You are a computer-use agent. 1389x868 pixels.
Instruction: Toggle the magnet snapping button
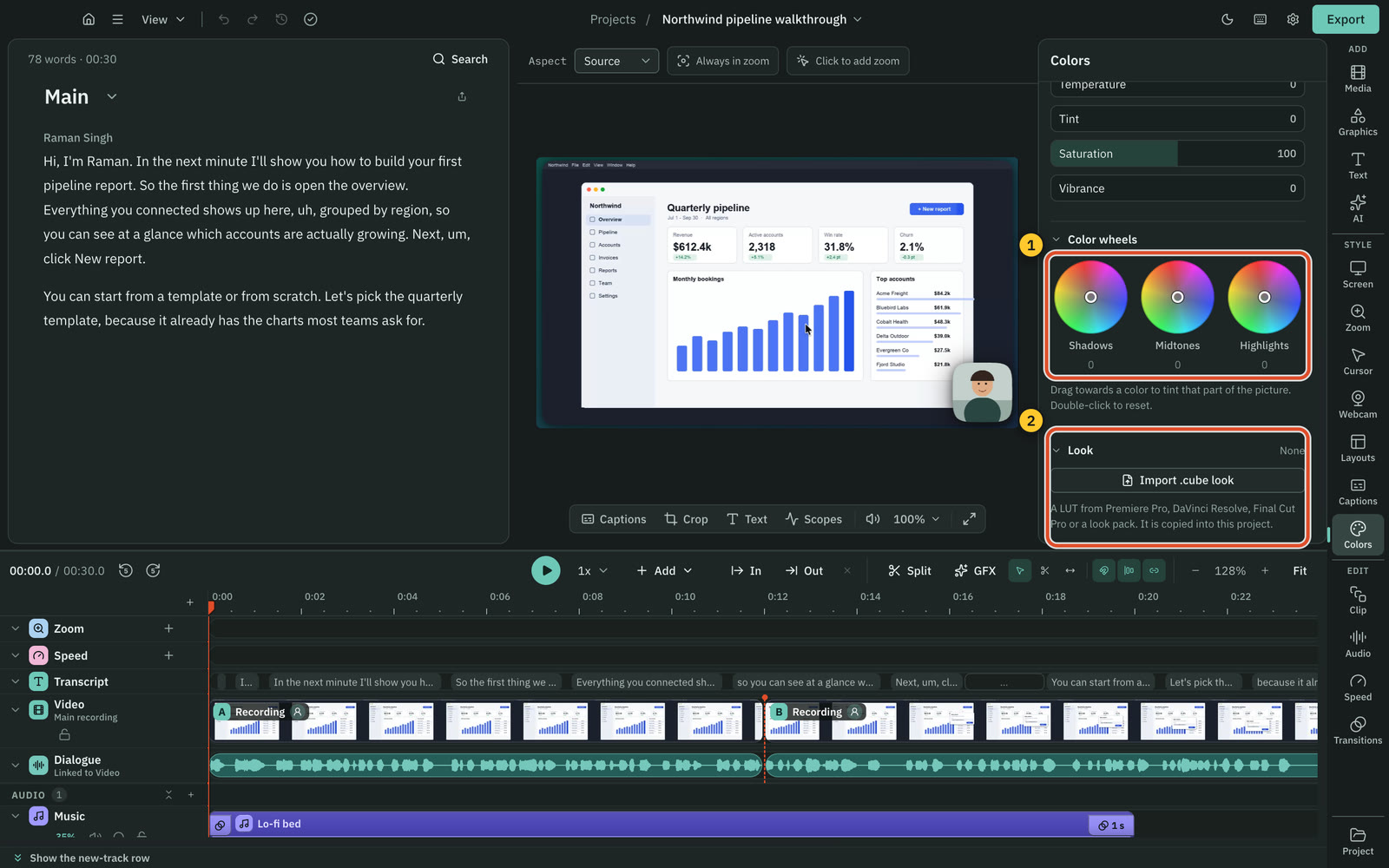[1104, 570]
